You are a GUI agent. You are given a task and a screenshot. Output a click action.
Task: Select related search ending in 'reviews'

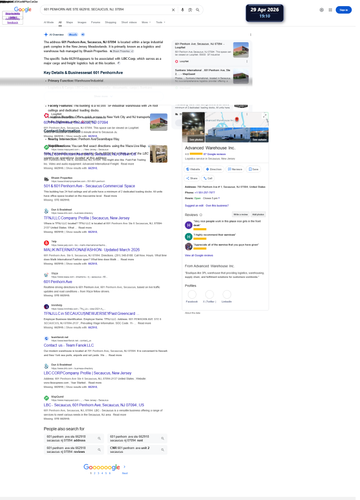point(74,450)
